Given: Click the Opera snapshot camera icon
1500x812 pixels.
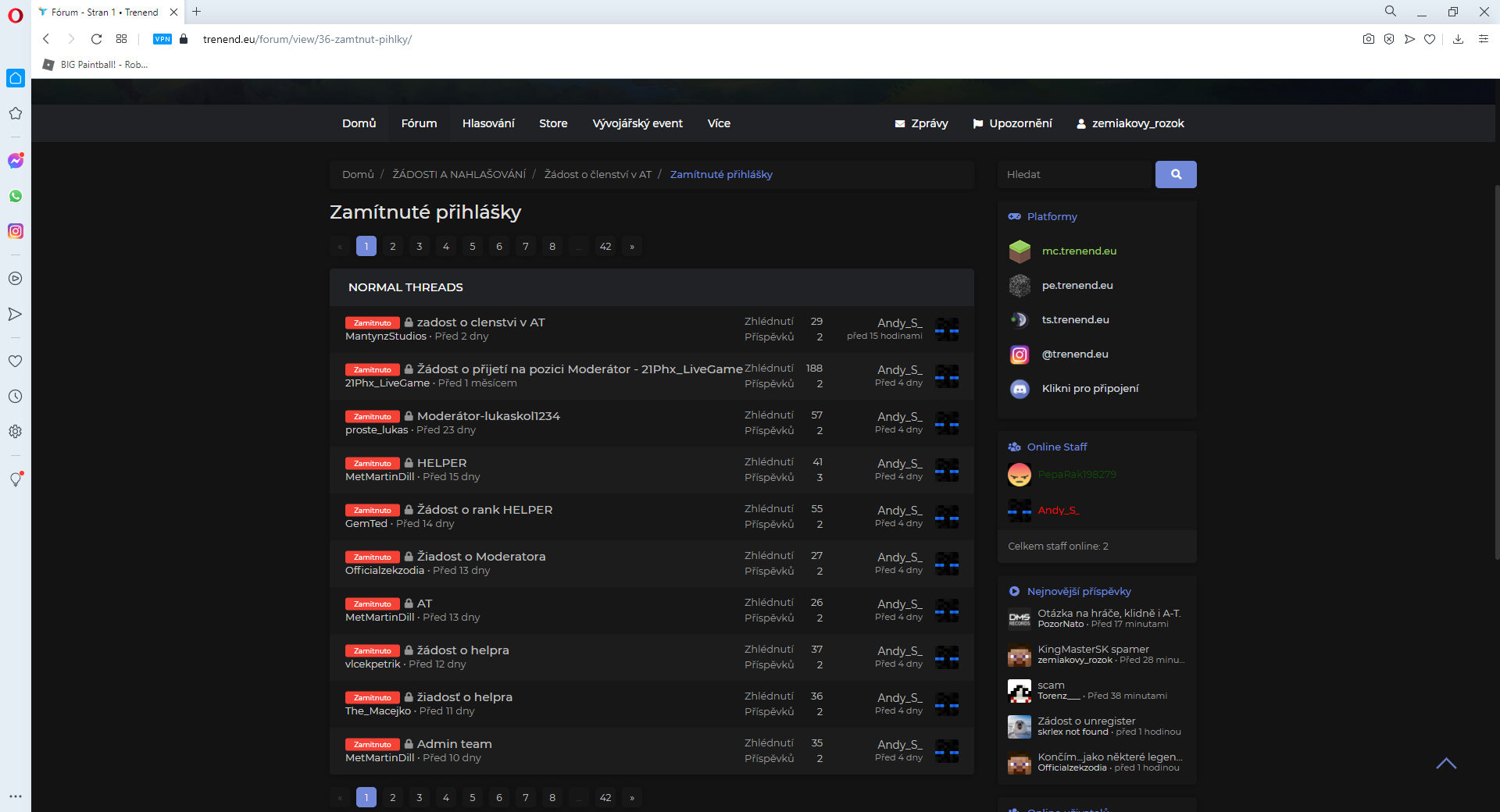Looking at the screenshot, I should point(1369,39).
